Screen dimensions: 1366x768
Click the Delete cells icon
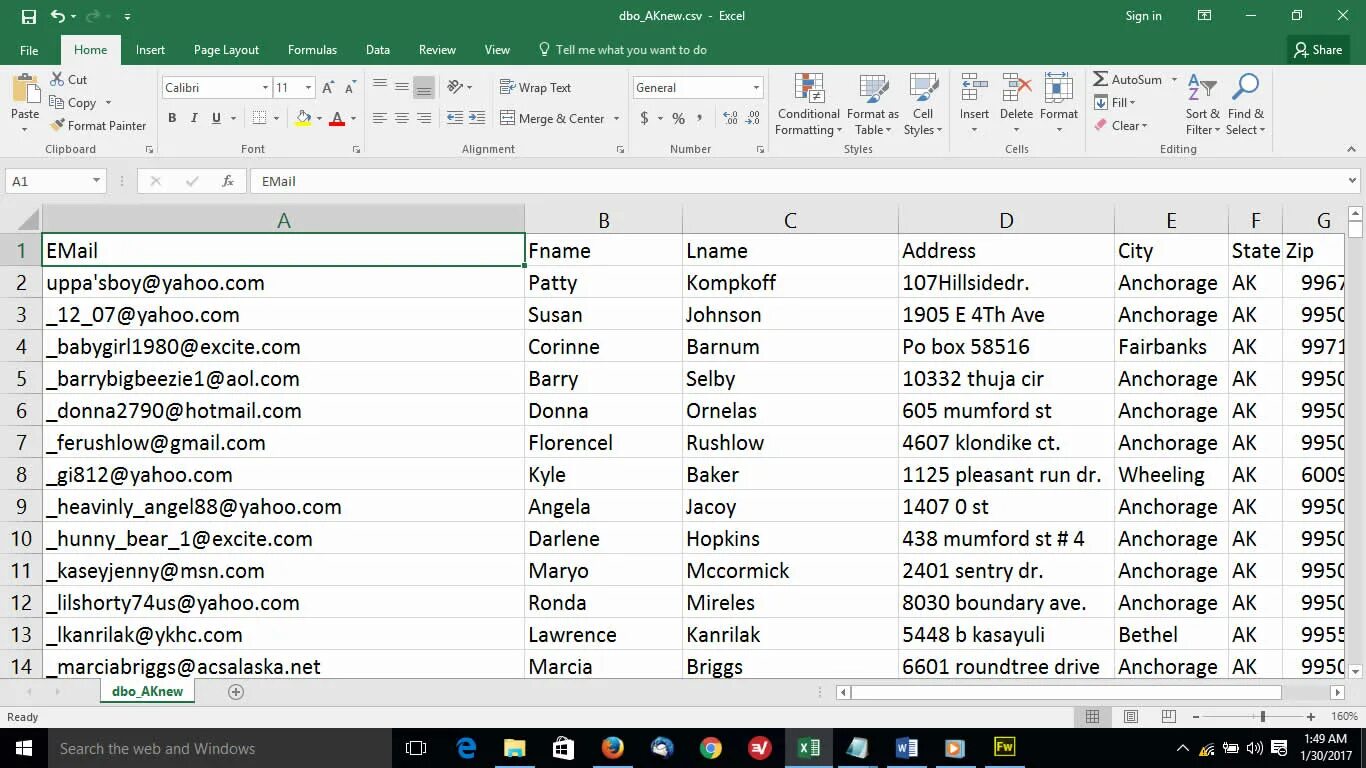click(x=1016, y=87)
